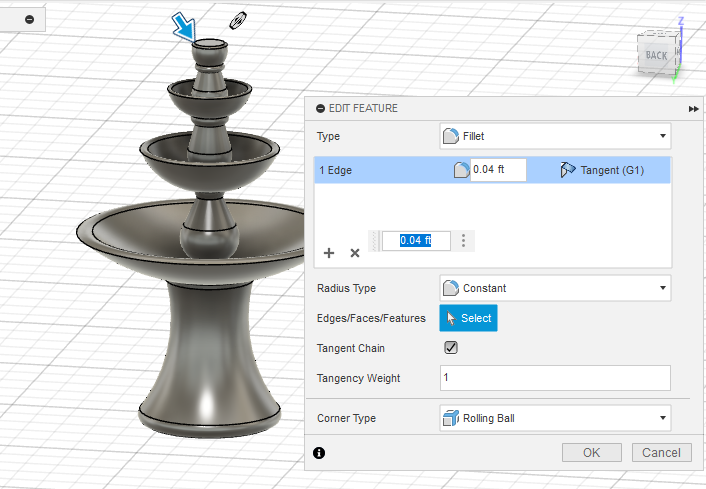Click the highlighted 0.04 ft floating input
This screenshot has width=706, height=489.
[416, 240]
